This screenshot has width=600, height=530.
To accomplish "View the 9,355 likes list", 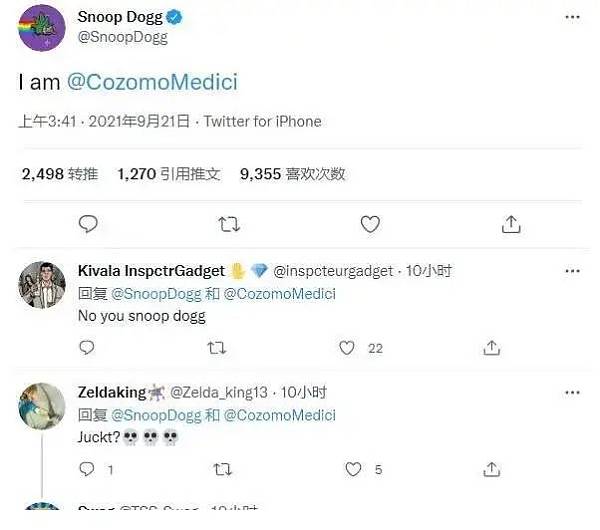I will 292,173.
